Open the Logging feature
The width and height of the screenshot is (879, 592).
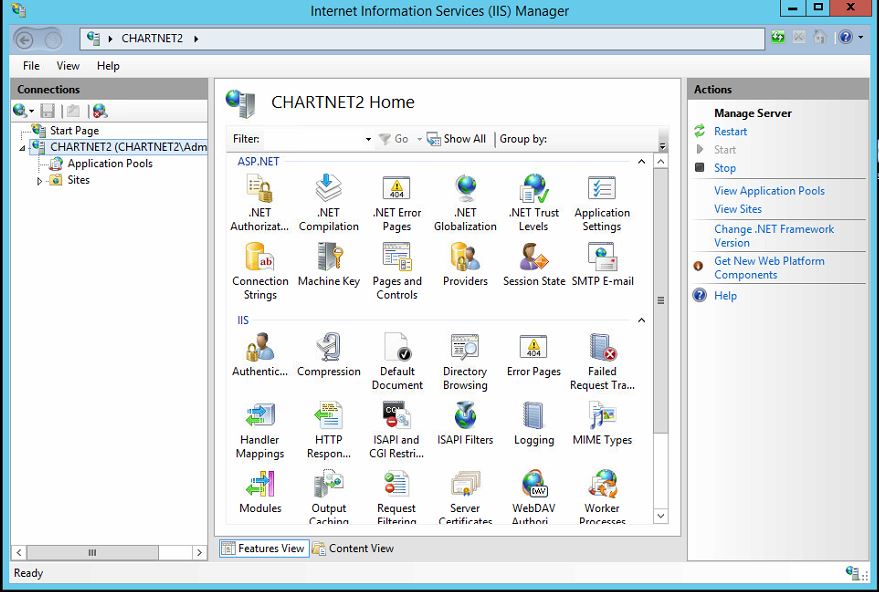tap(534, 423)
